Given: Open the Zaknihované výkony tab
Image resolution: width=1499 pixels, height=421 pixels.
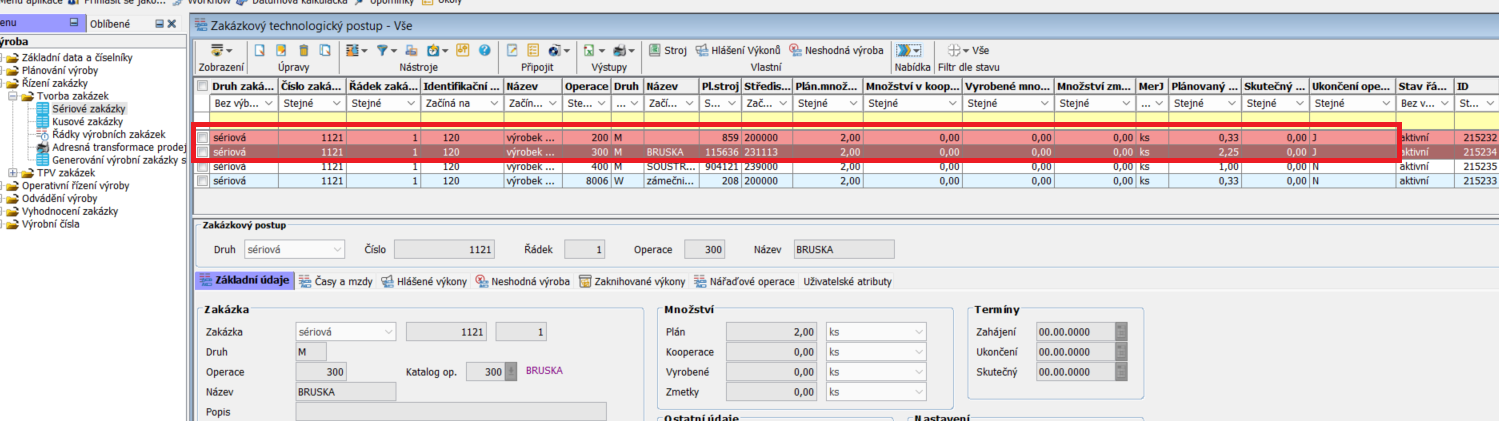Looking at the screenshot, I should coord(634,282).
